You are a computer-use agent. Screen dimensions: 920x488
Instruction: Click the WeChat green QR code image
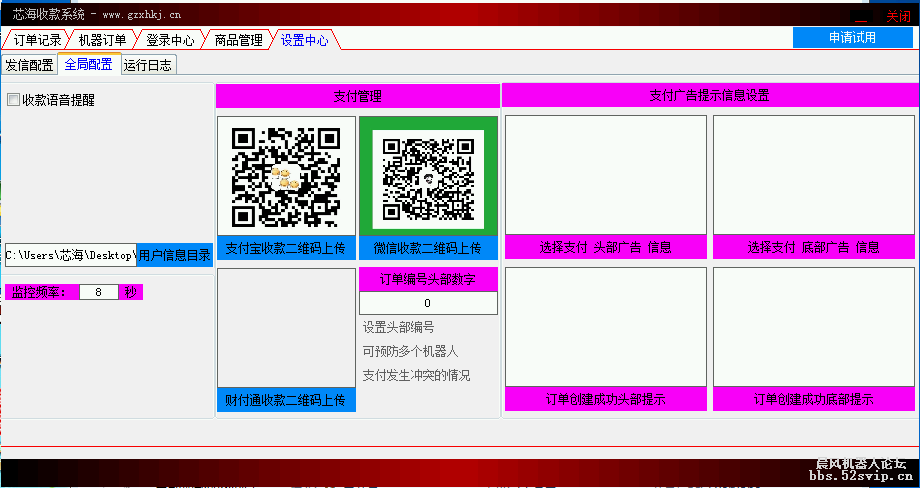click(x=428, y=176)
